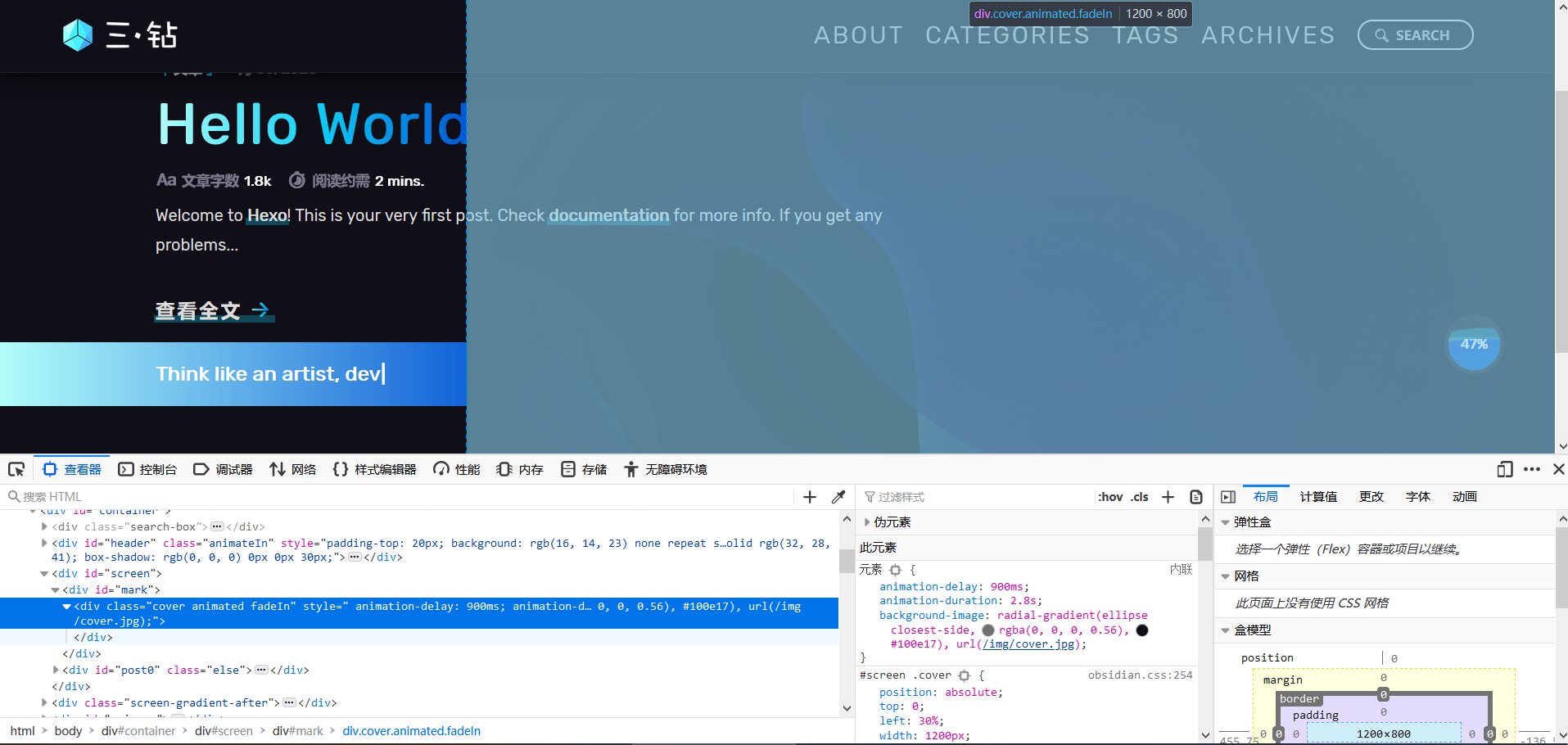Toggle the .cls class editor
This screenshot has width=1568, height=745.
[x=1140, y=497]
